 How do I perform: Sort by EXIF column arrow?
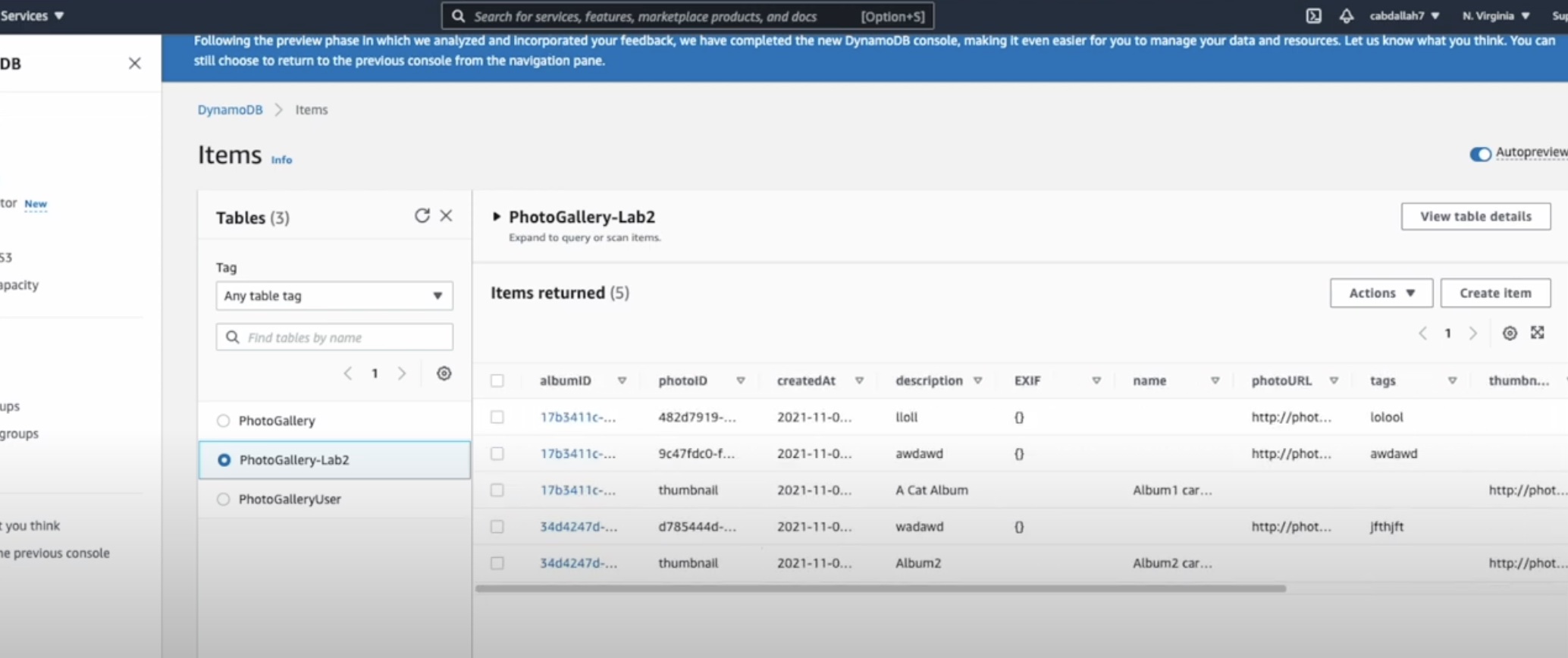(x=1096, y=381)
